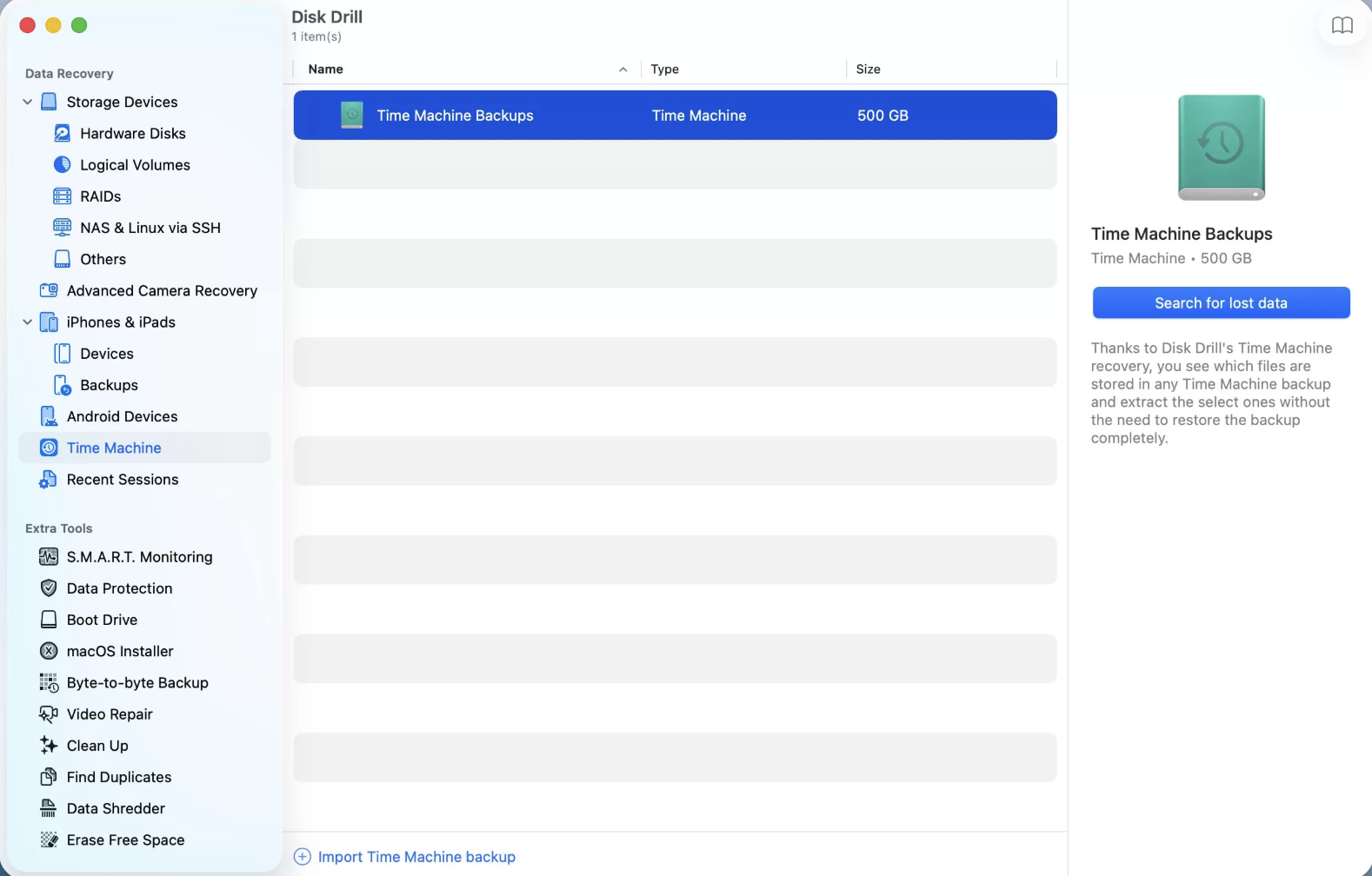Sort by the Name column header

[x=466, y=69]
